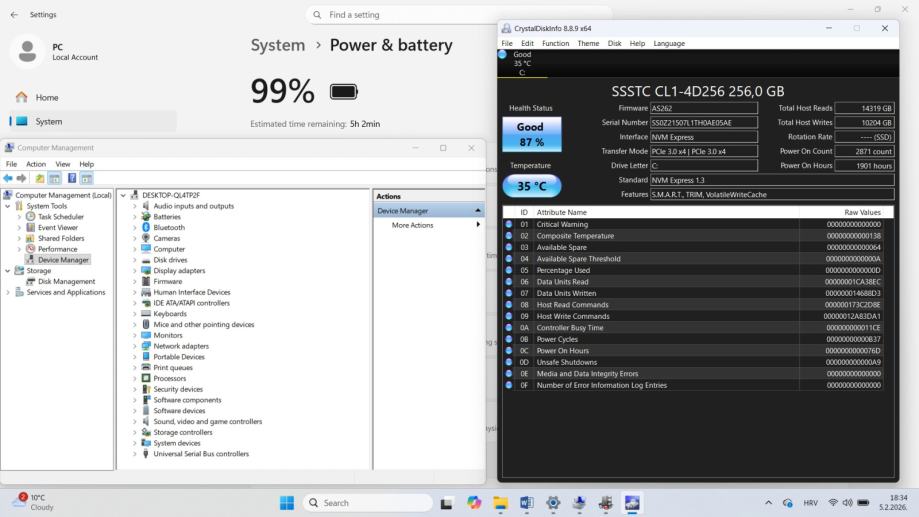Open Task View from taskbar
The height and width of the screenshot is (517, 919).
click(x=447, y=503)
